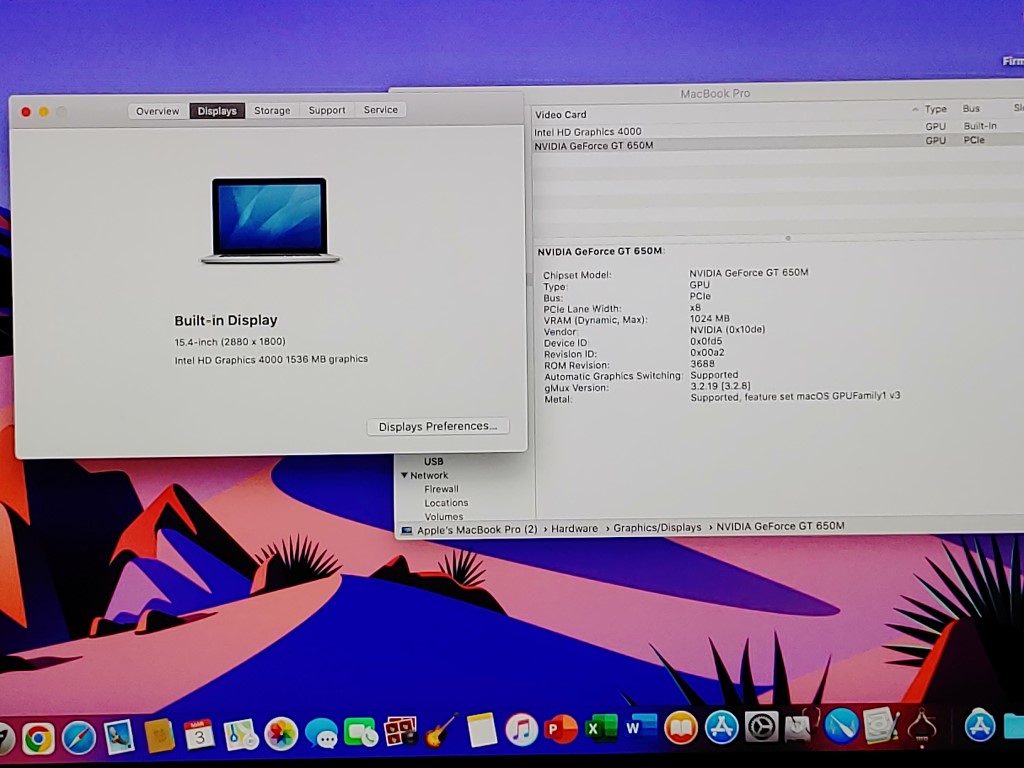Click the Displays Preferences button
1024x768 pixels.
pos(438,426)
